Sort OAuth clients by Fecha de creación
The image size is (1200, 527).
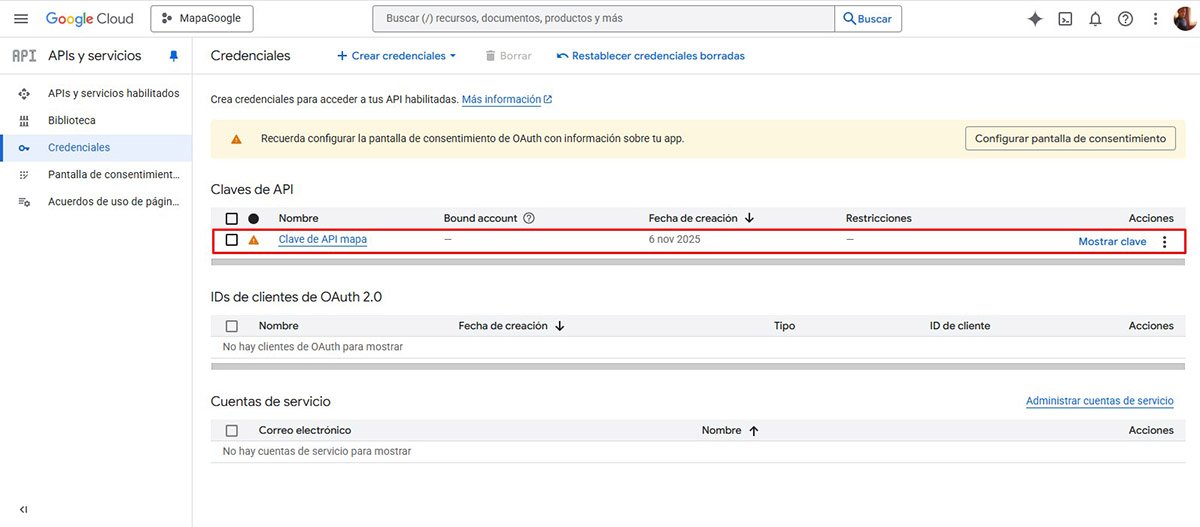click(511, 326)
